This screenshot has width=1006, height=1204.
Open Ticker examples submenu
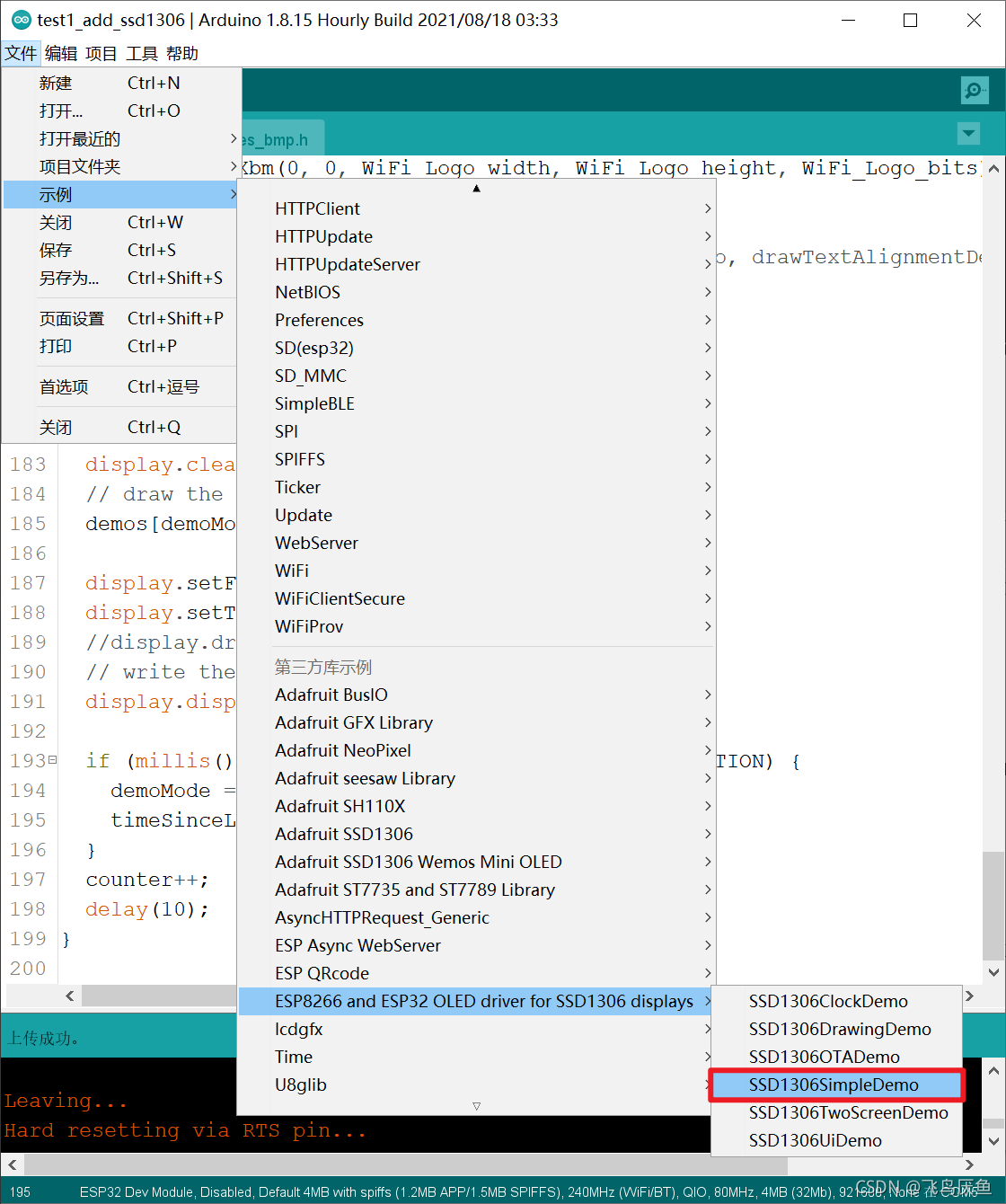point(476,487)
